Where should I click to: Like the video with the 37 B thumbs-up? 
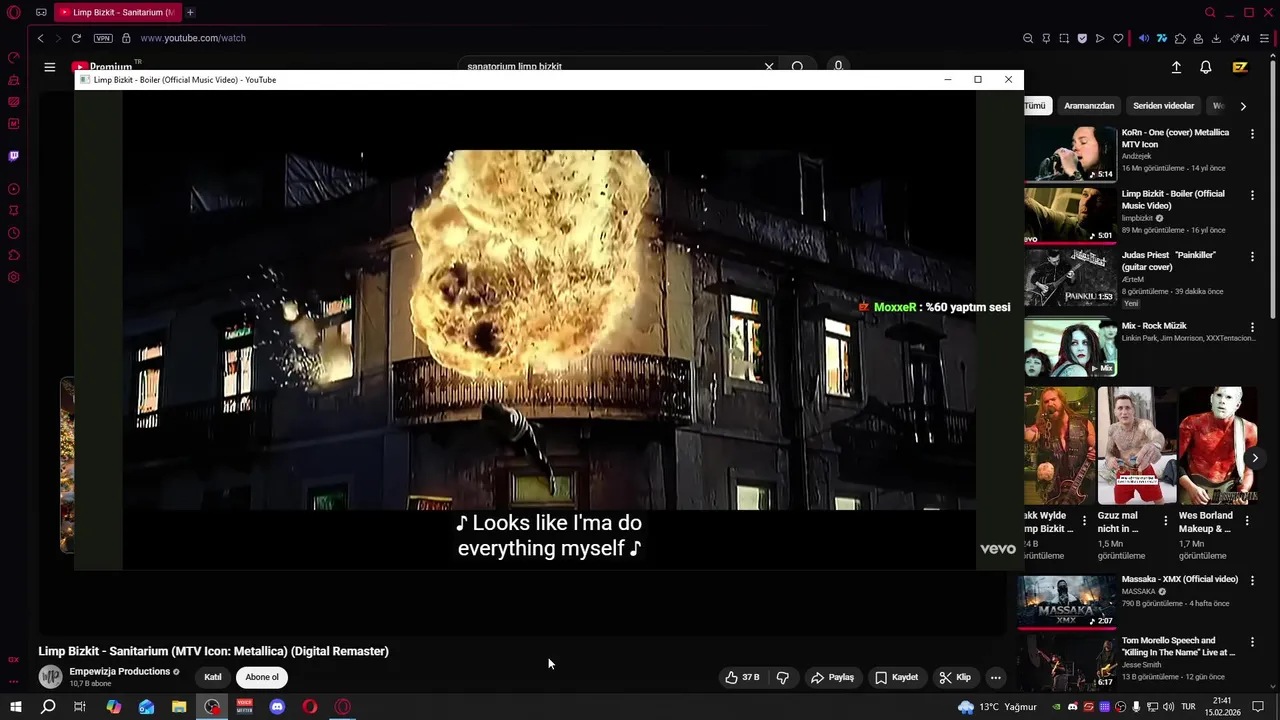tap(742, 677)
